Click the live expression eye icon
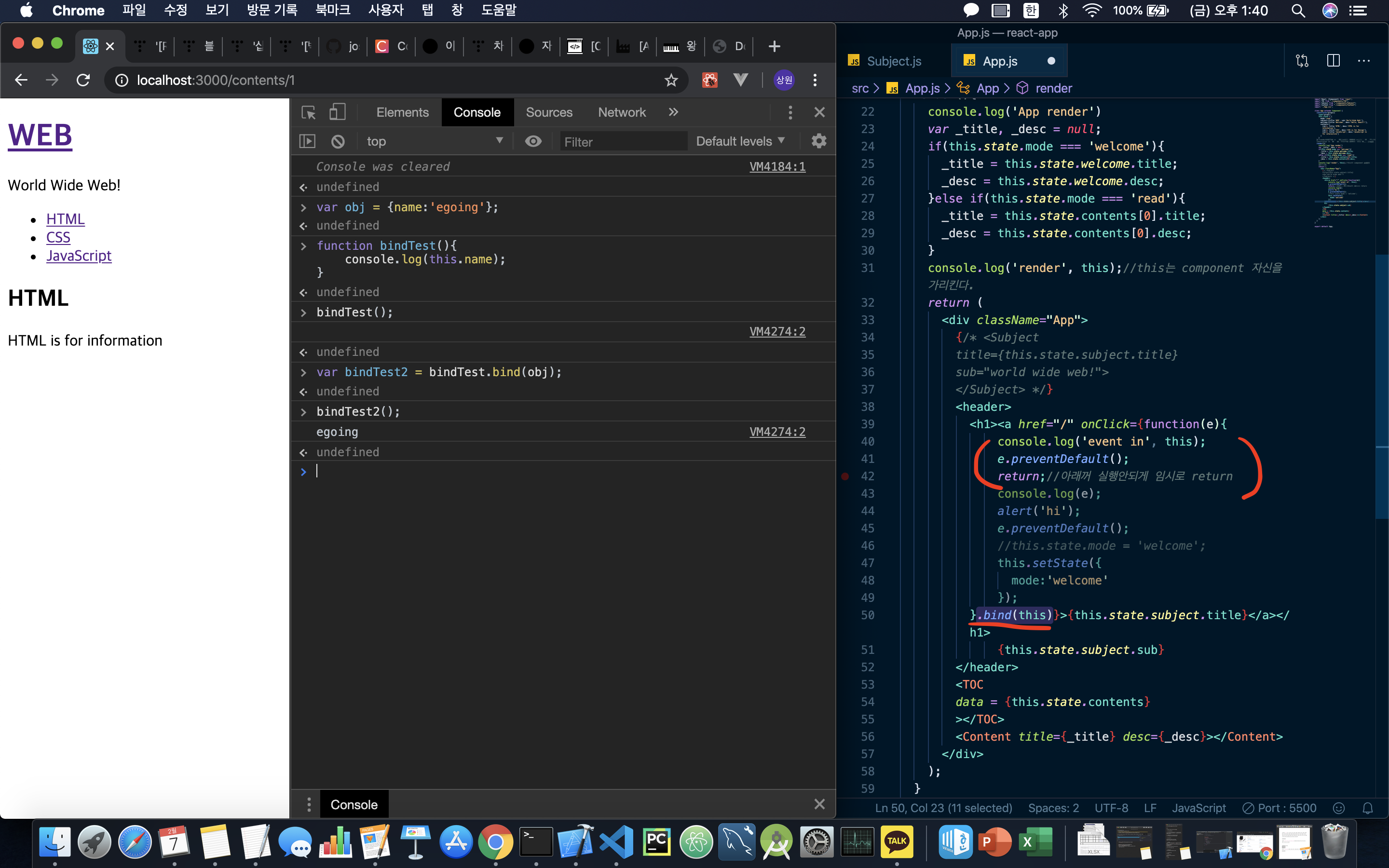The height and width of the screenshot is (868, 1389). 532,141
